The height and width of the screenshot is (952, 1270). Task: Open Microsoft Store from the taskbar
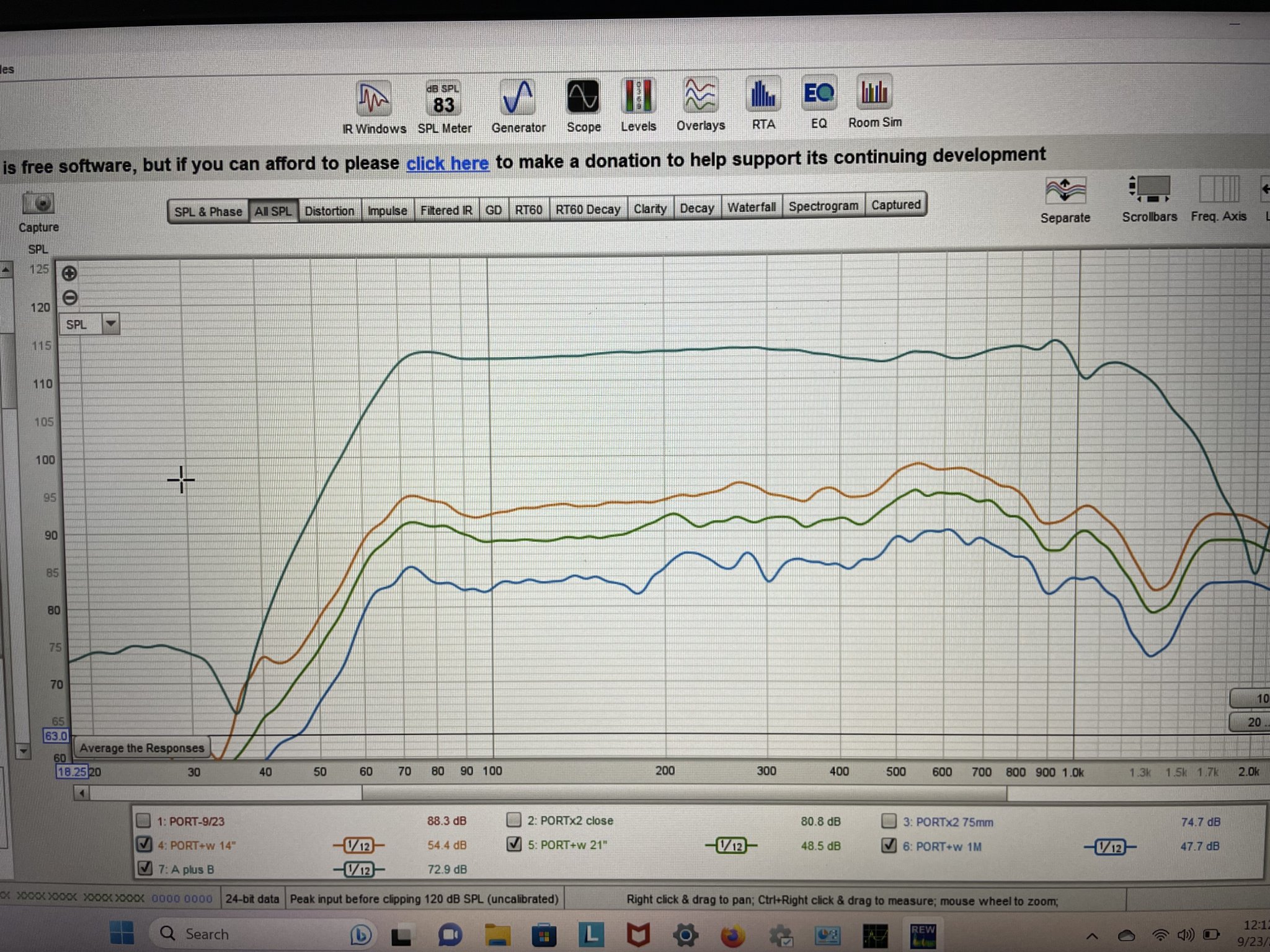(x=543, y=935)
